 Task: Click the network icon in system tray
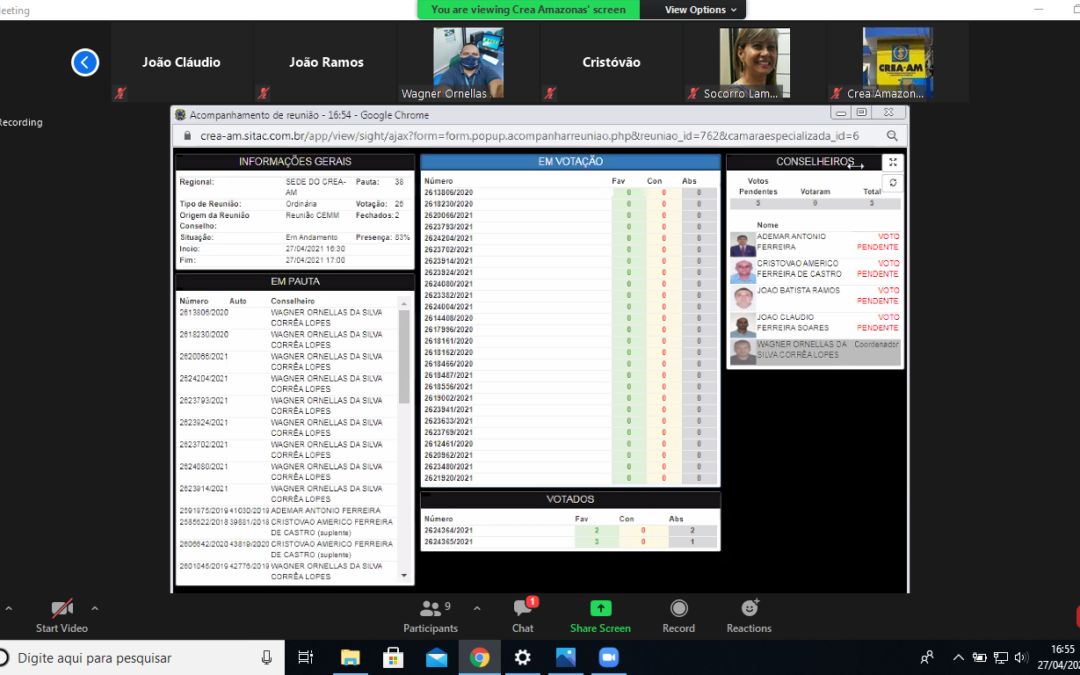(x=1001, y=657)
